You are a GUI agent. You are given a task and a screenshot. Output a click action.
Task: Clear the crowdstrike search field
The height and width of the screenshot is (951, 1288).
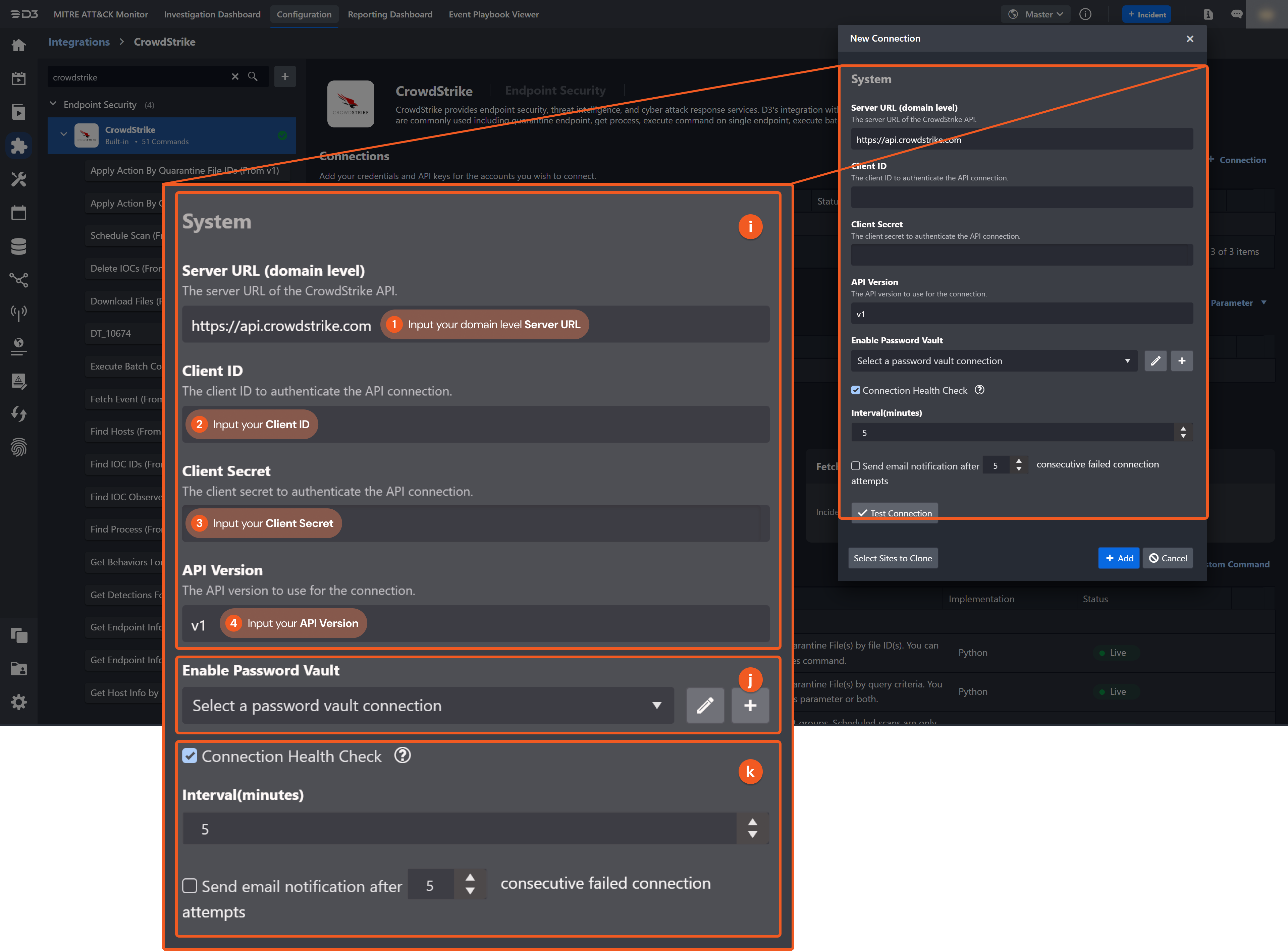235,76
